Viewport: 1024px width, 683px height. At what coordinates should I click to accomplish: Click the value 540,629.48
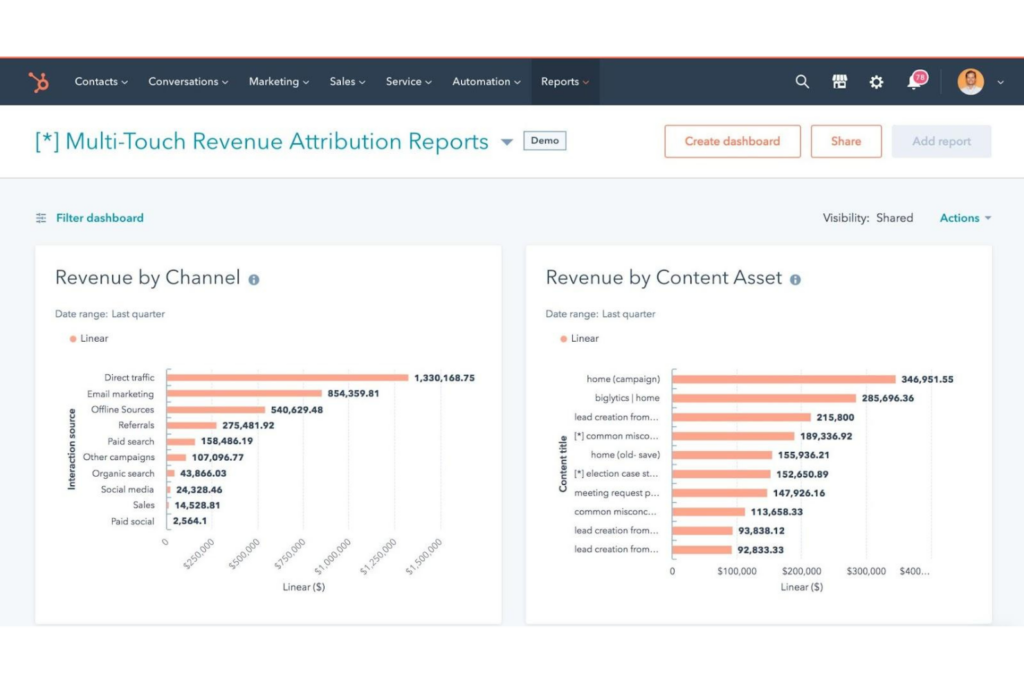pyautogui.click(x=296, y=410)
